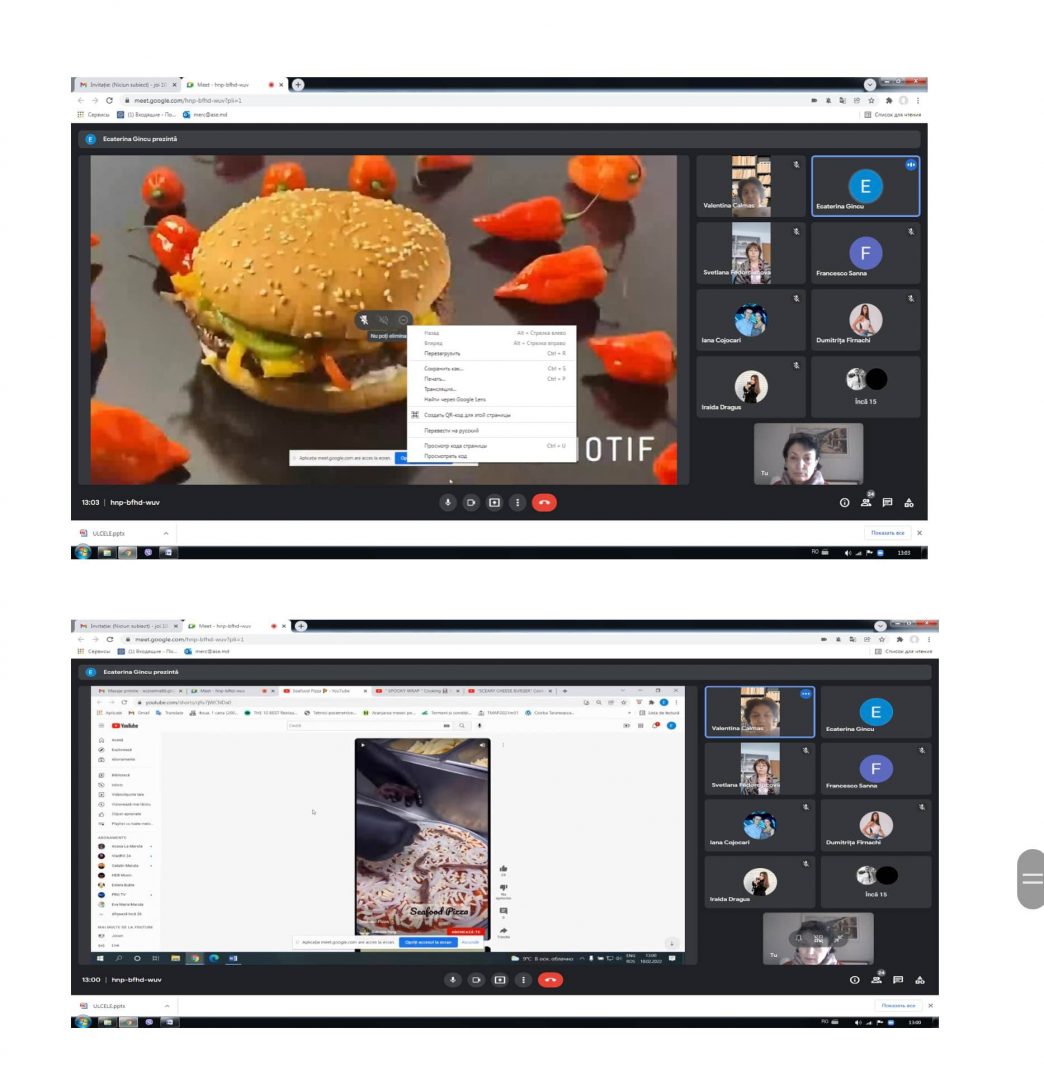1044x1080 pixels.
Task: Click present screen icon in top screenshot
Action: [494, 503]
